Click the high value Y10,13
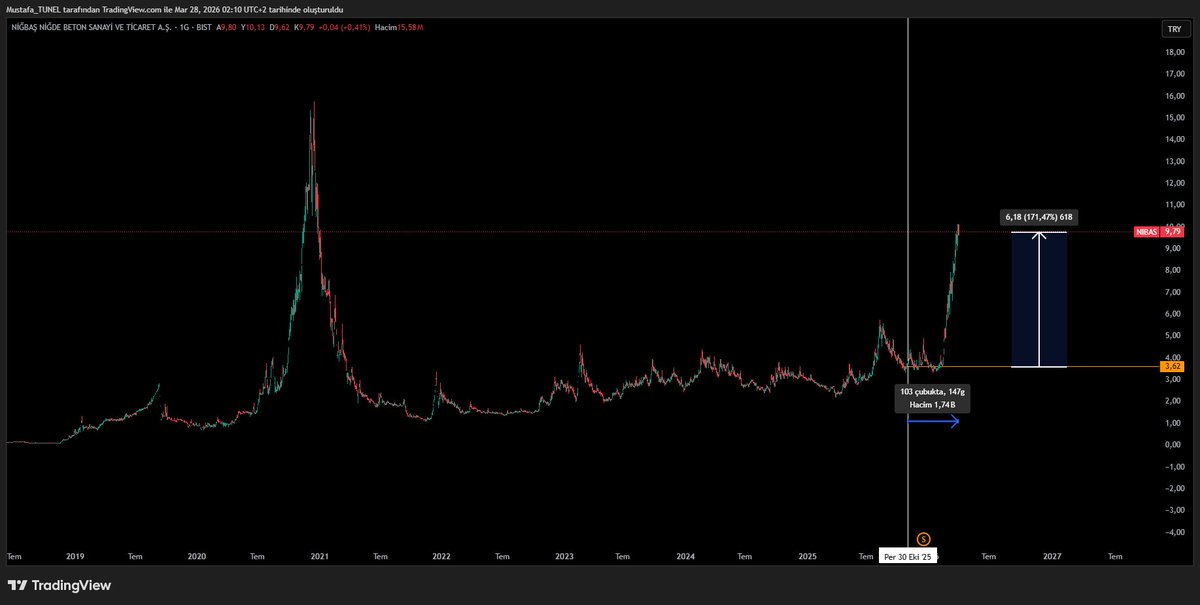Image resolution: width=1200 pixels, height=605 pixels. 254,27
